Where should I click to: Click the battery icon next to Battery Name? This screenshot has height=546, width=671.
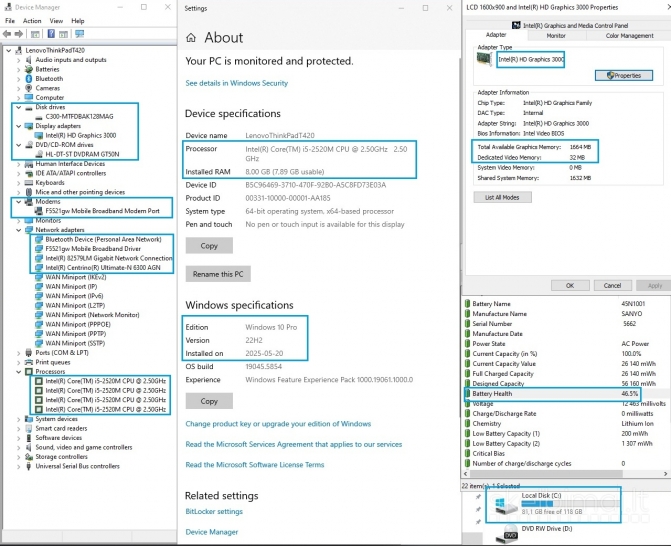pyautogui.click(x=467, y=304)
